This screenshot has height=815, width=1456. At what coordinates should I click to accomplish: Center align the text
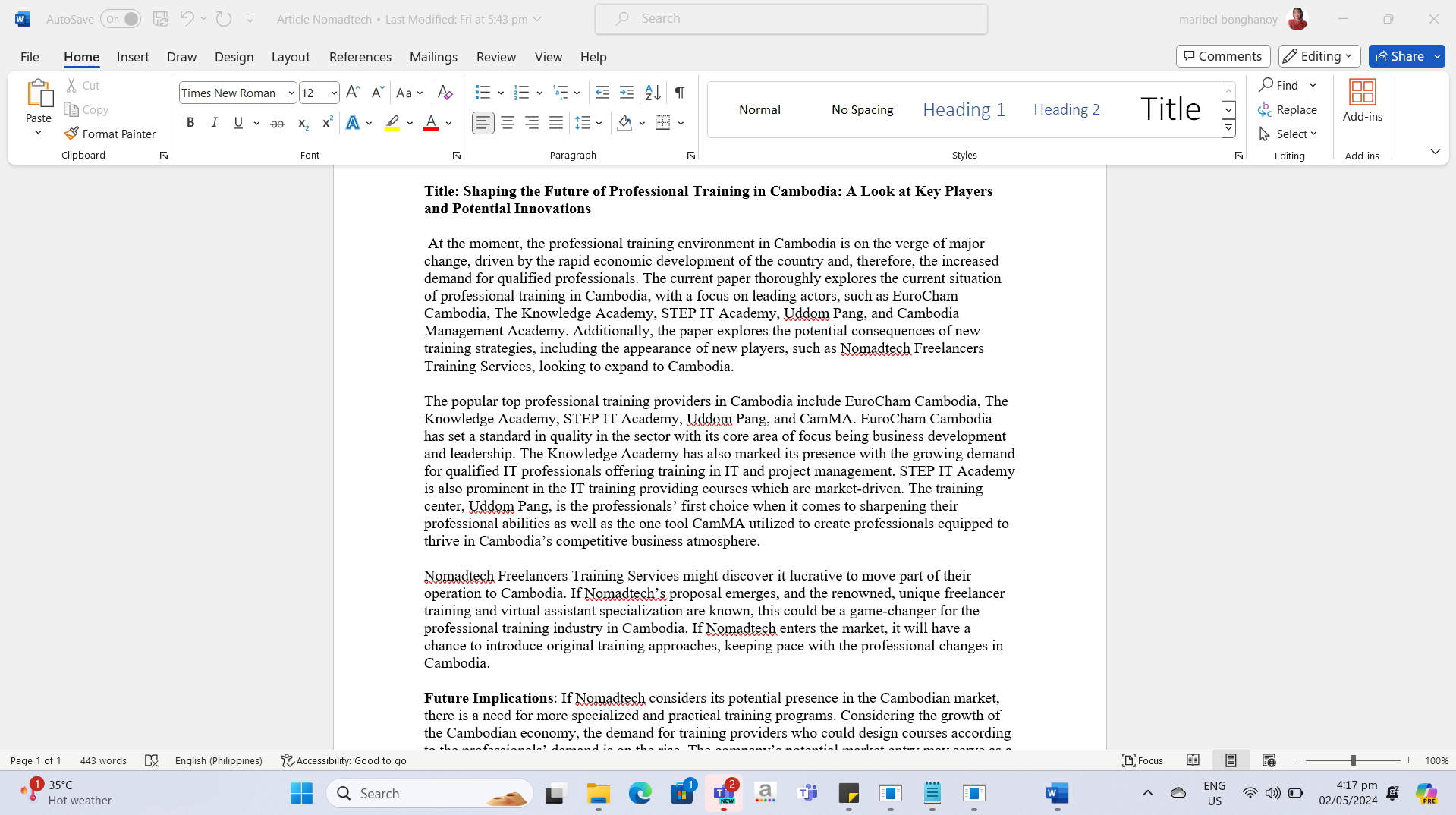pyautogui.click(x=508, y=123)
